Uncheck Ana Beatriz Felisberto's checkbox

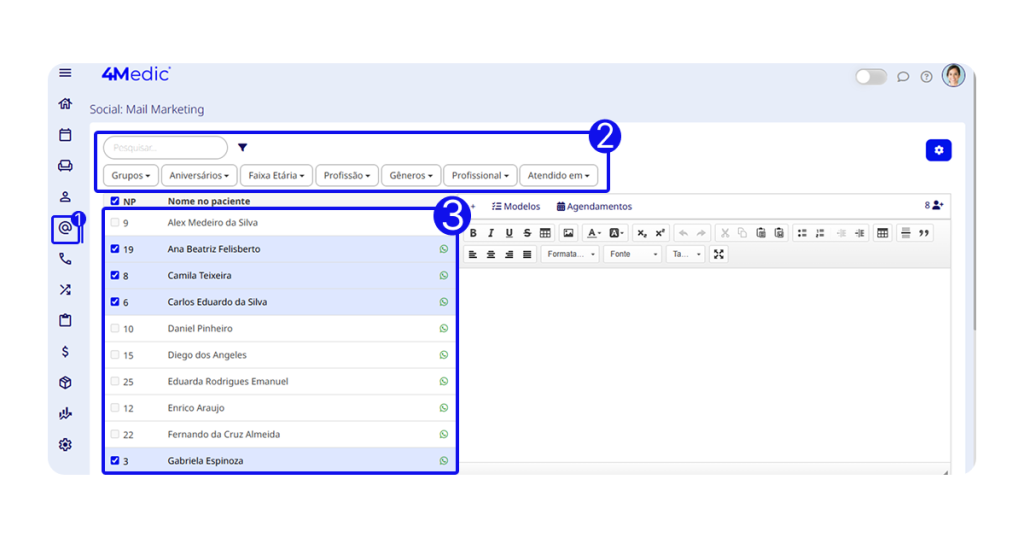tap(115, 249)
